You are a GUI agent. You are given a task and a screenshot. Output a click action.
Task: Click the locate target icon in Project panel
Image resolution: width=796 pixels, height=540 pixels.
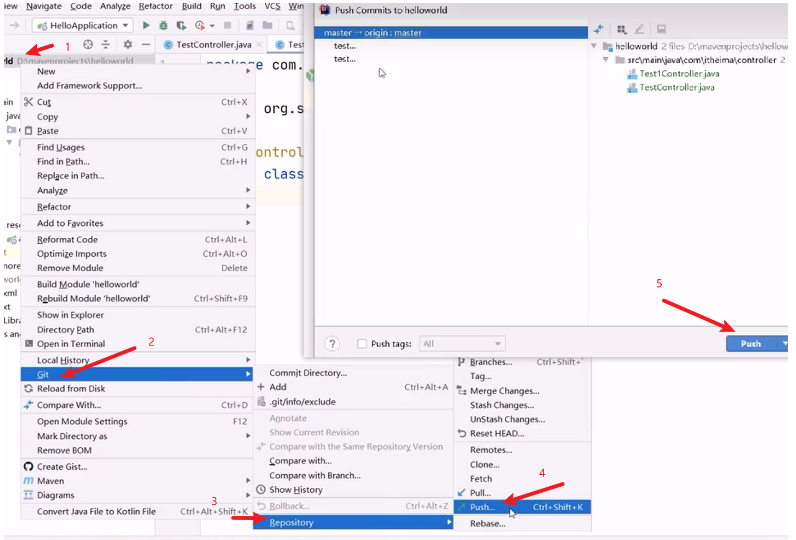[x=88, y=44]
